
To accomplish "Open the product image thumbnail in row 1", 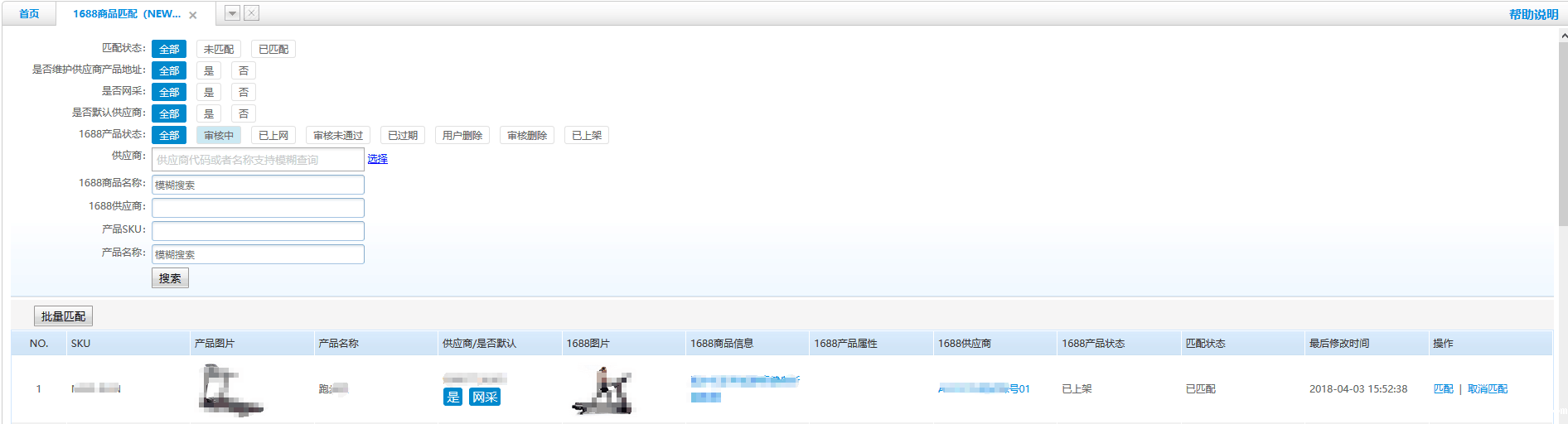I will [230, 390].
